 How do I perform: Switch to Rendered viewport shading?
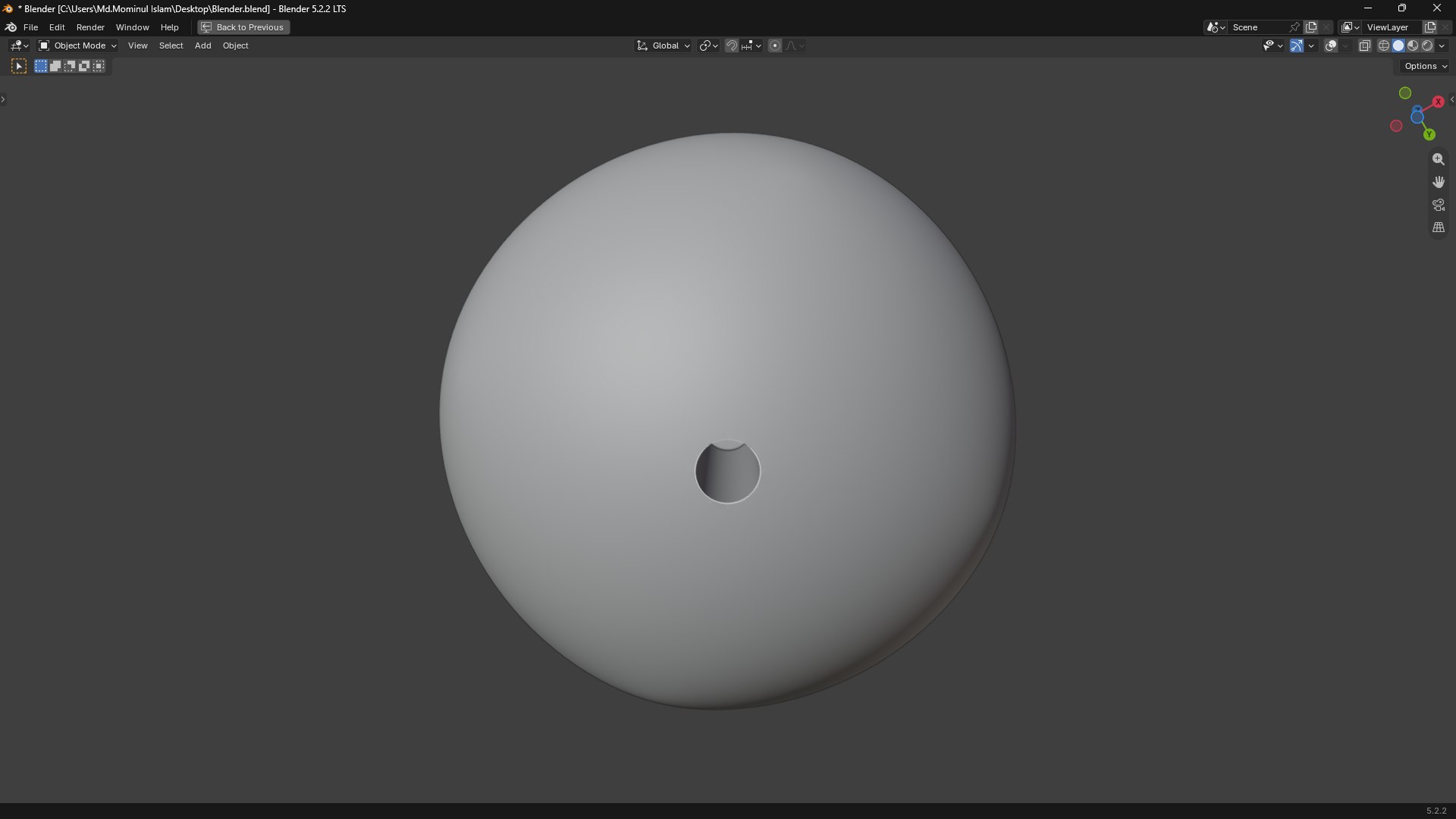1427,45
